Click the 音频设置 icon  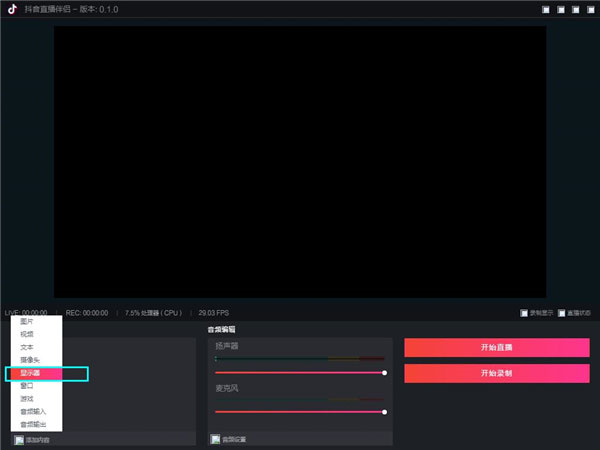pos(215,439)
